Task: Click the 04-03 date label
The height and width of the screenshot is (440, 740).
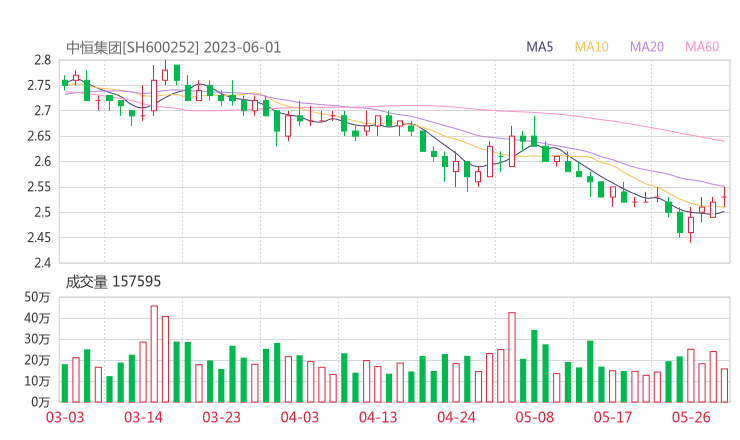Action: click(x=300, y=417)
